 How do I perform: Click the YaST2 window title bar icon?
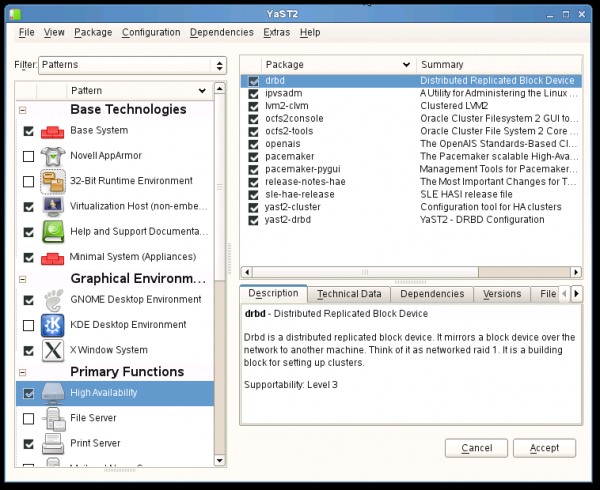coord(15,15)
